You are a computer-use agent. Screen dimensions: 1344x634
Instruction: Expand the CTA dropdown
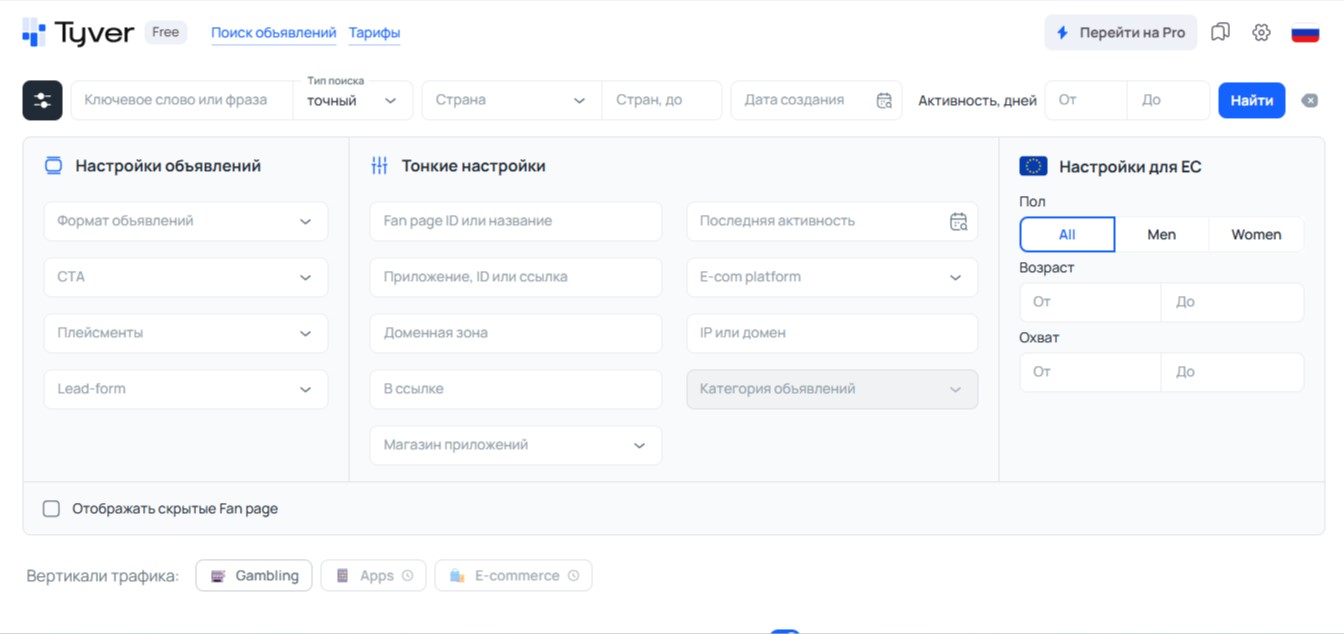(186, 277)
